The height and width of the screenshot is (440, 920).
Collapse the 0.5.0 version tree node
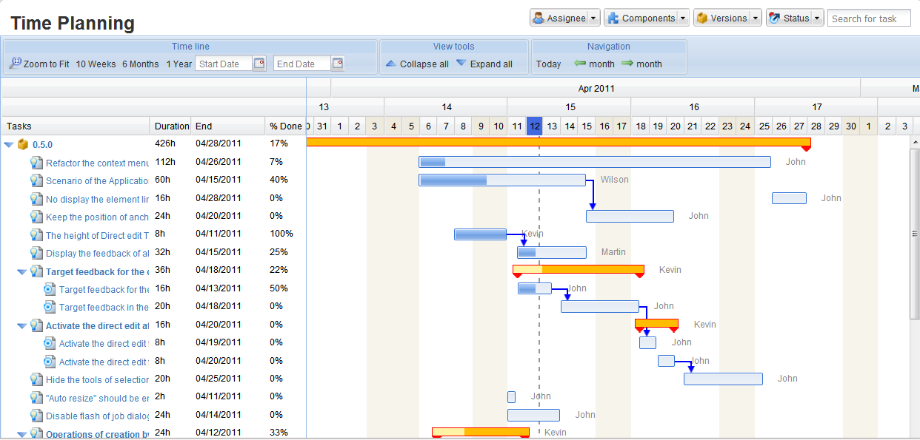tap(9, 144)
